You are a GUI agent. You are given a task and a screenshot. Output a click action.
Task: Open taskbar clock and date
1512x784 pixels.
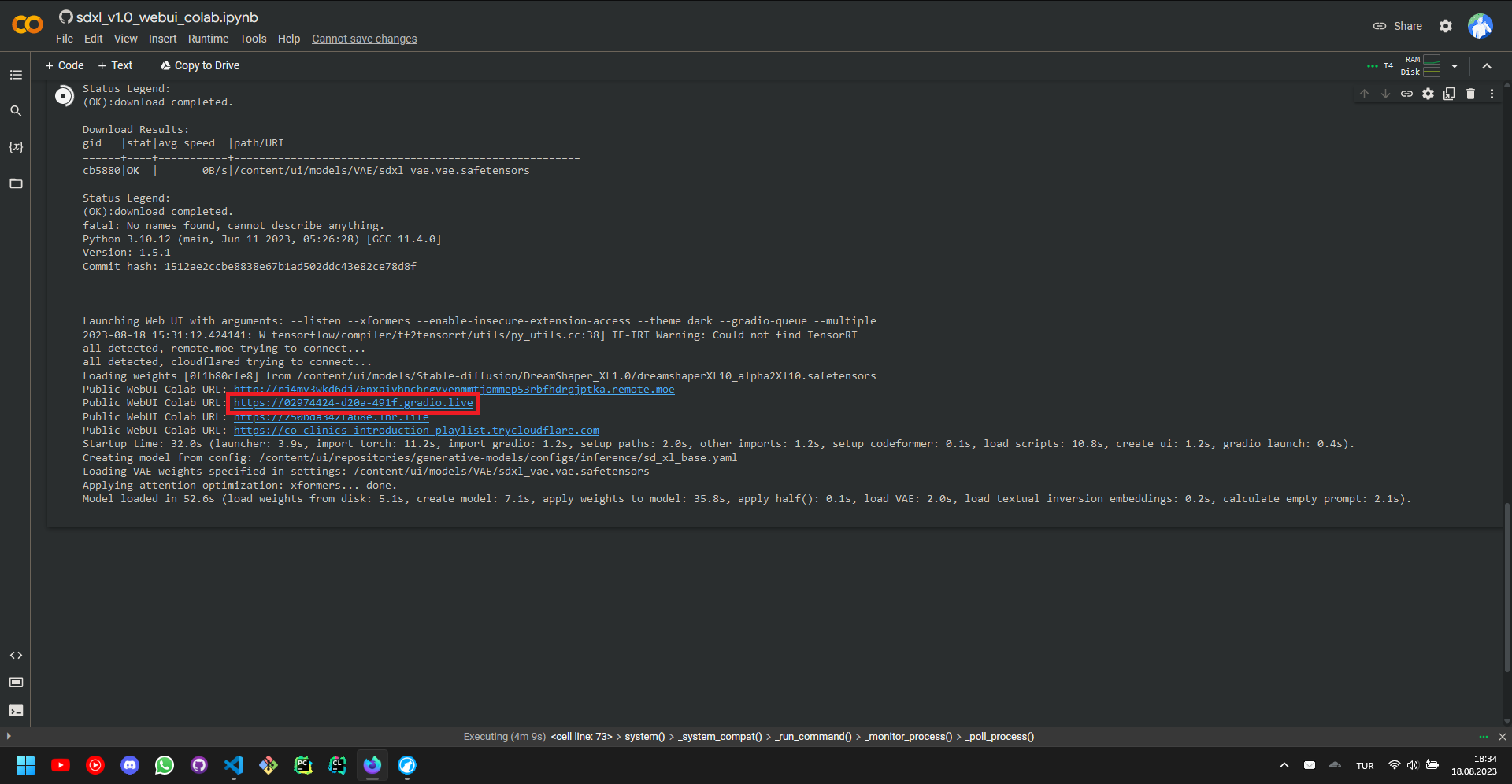[x=1474, y=765]
